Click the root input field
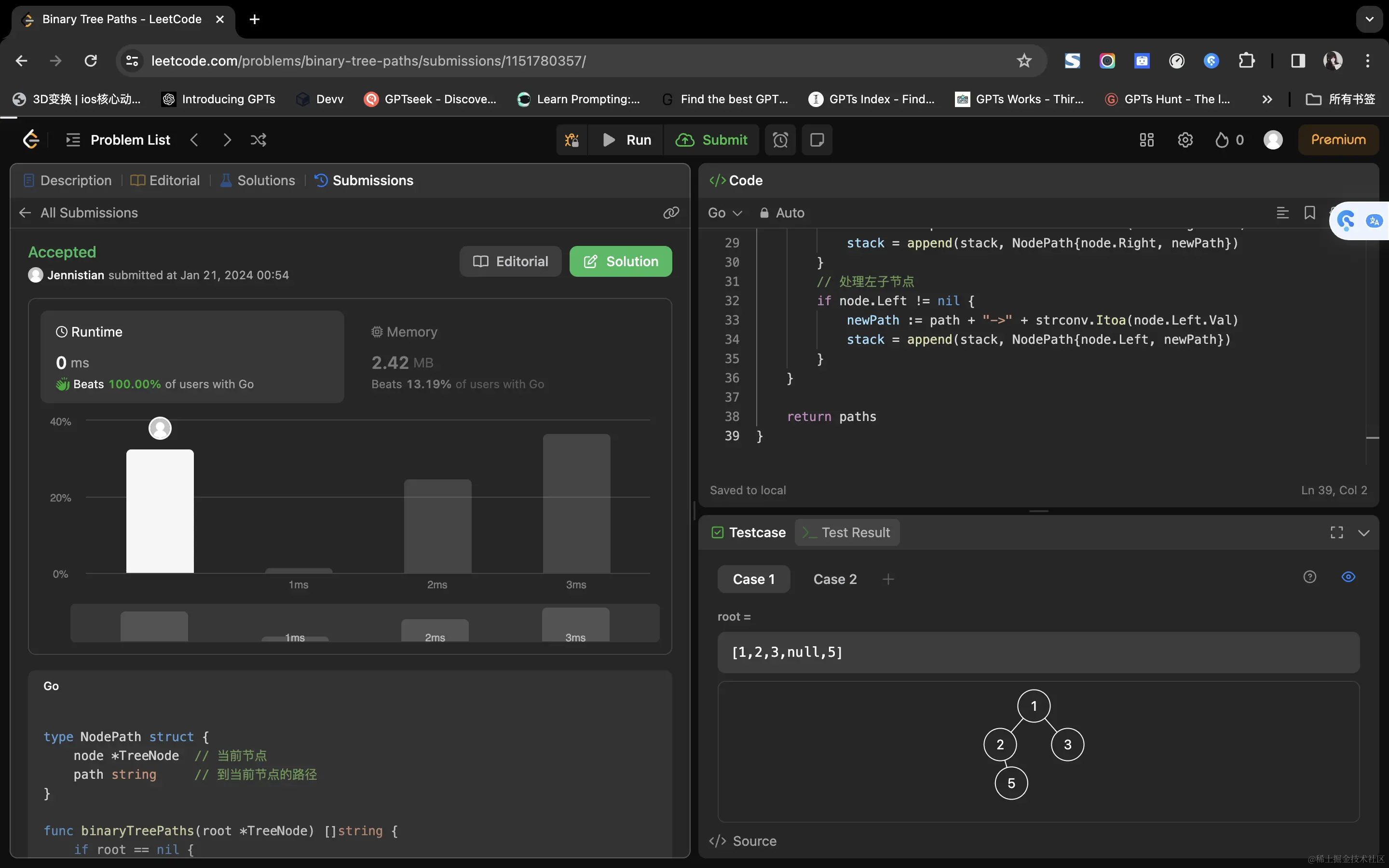This screenshot has height=868, width=1389. point(1038,652)
